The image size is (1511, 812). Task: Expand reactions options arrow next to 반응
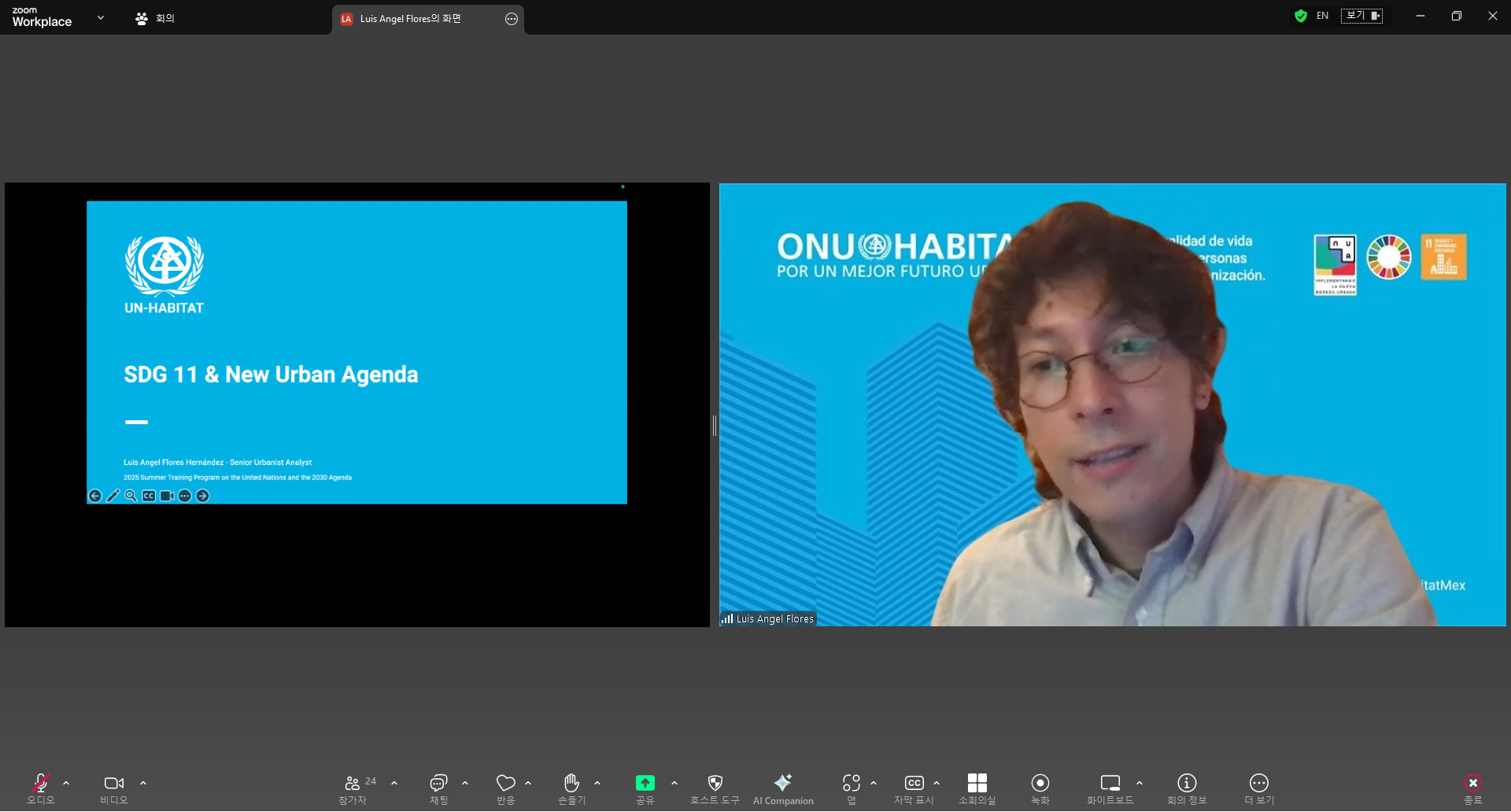click(528, 783)
